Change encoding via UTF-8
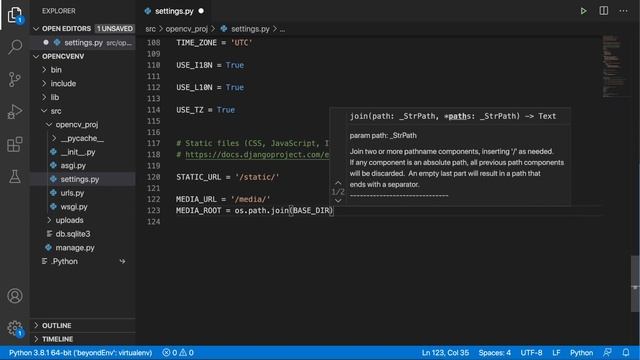Image resolution: width=640 pixels, height=360 pixels. click(531, 352)
